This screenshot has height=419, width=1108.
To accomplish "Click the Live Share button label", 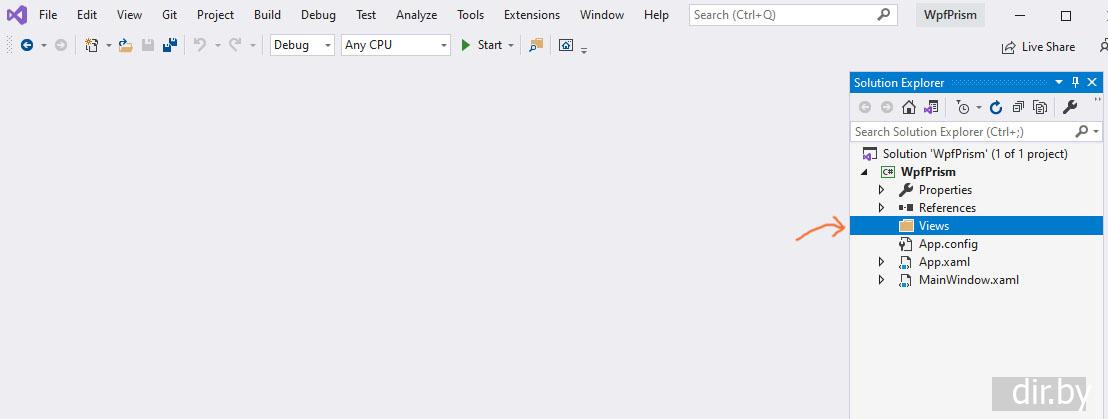I will pos(1049,47).
